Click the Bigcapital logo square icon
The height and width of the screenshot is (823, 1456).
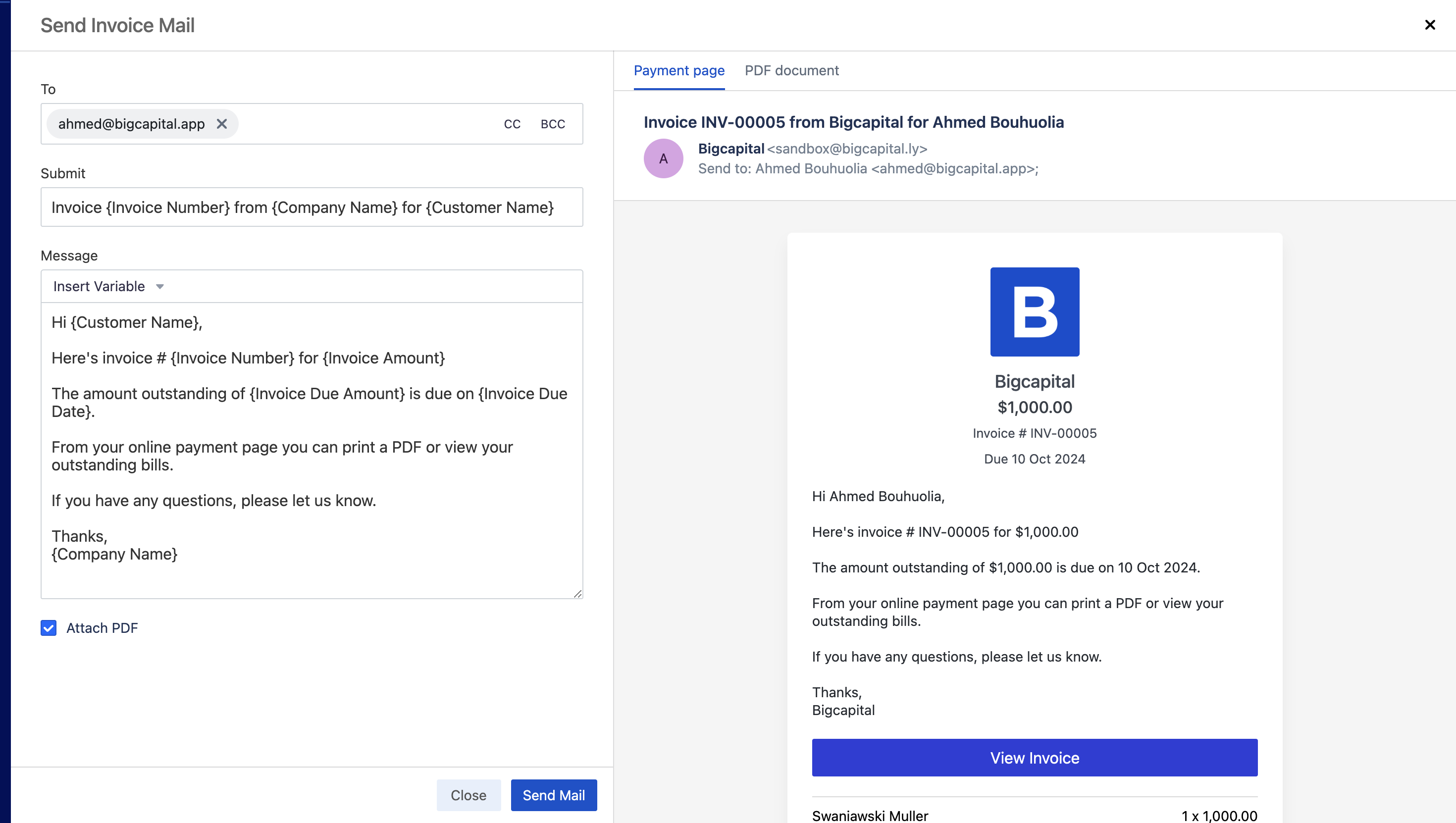pos(1034,311)
